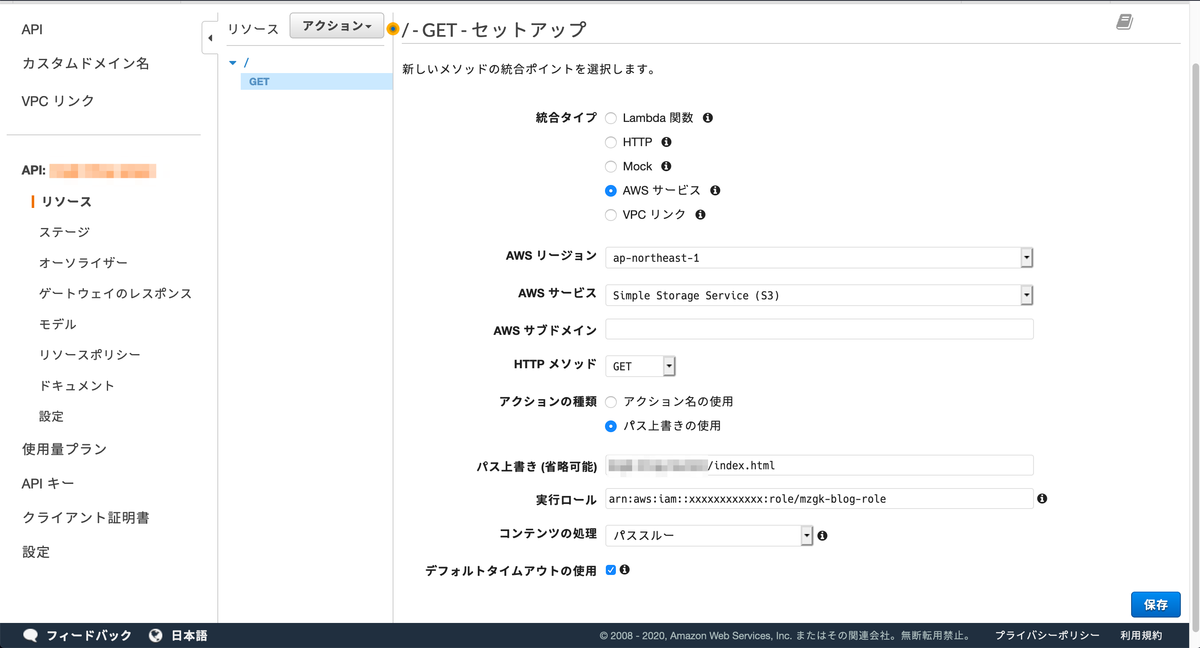Select VPC リンク integration type
Image resolution: width=1200 pixels, height=648 pixels.
point(611,215)
